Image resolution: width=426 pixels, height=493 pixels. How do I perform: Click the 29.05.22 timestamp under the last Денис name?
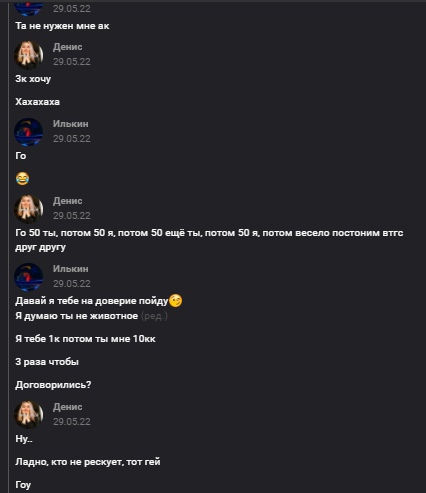(x=72, y=422)
